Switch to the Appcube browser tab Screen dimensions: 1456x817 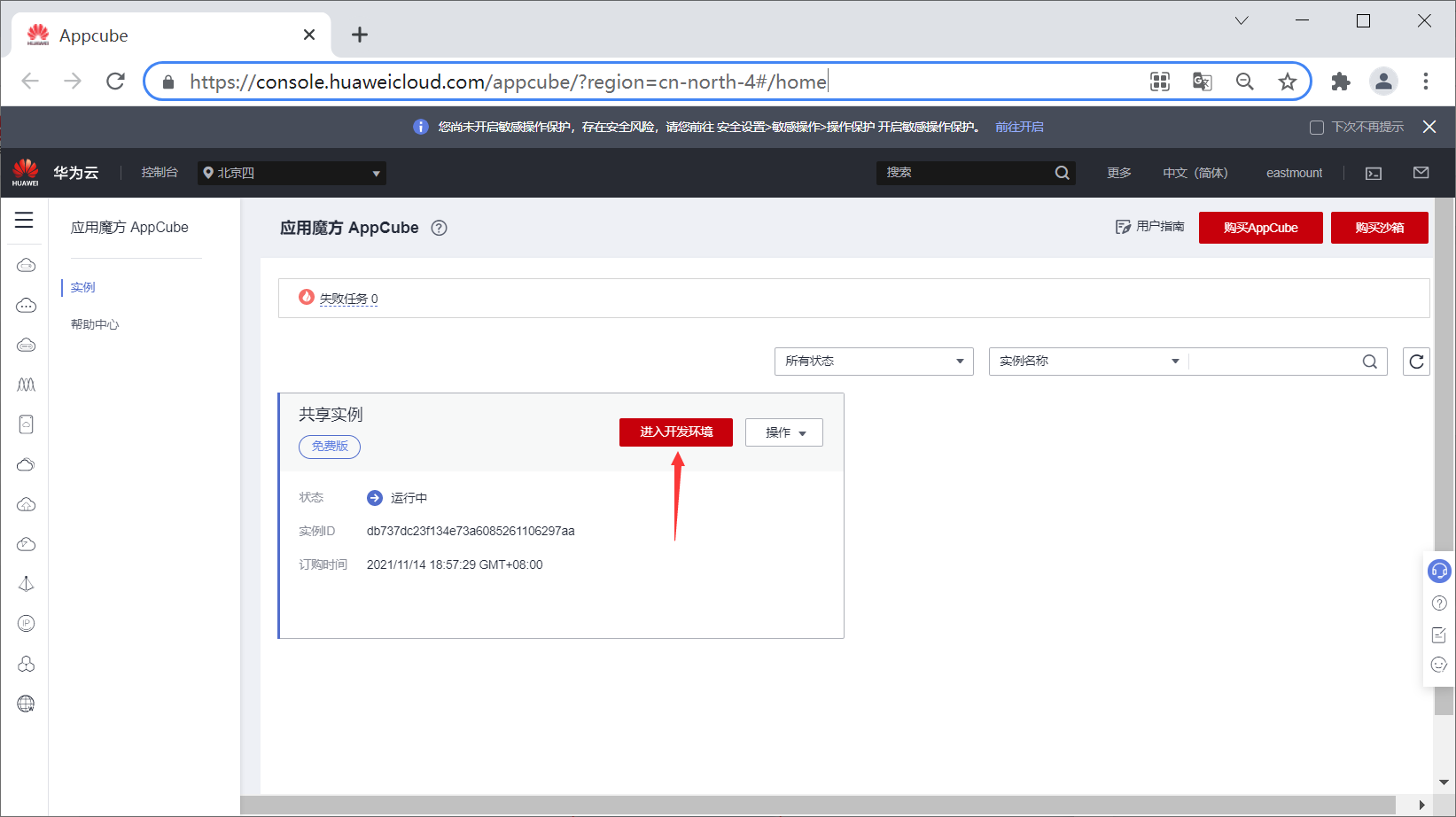172,35
